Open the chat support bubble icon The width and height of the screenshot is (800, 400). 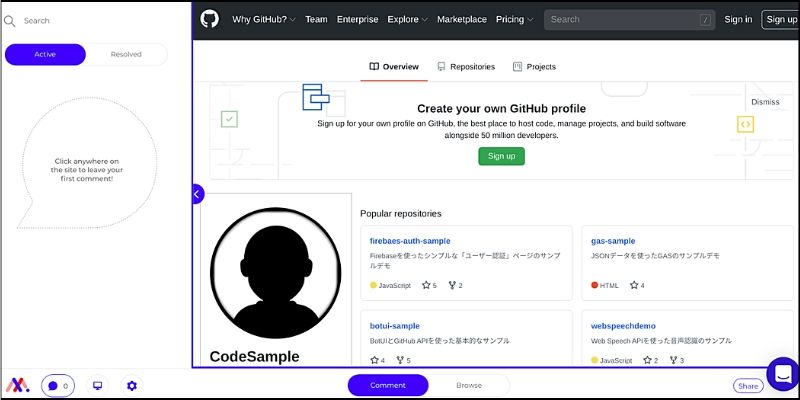pyautogui.click(x=783, y=374)
